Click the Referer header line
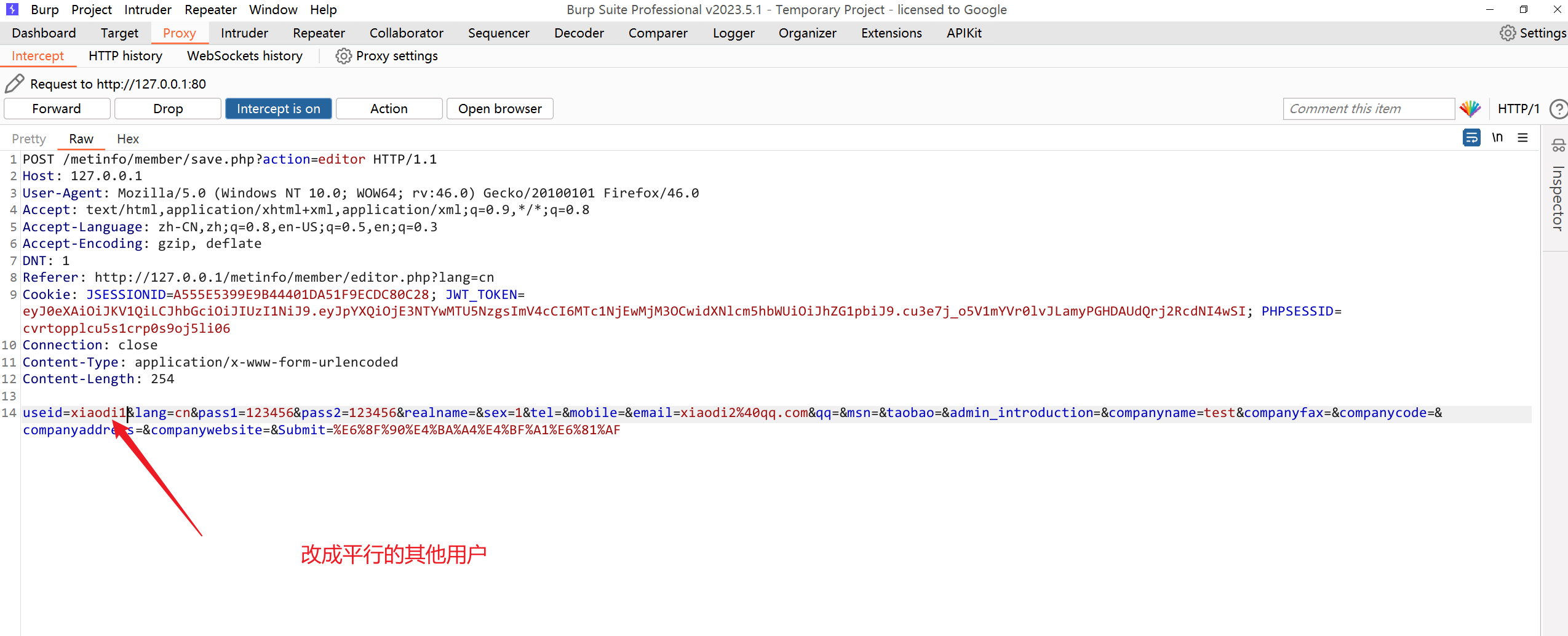Image resolution: width=1568 pixels, height=636 pixels. (258, 277)
